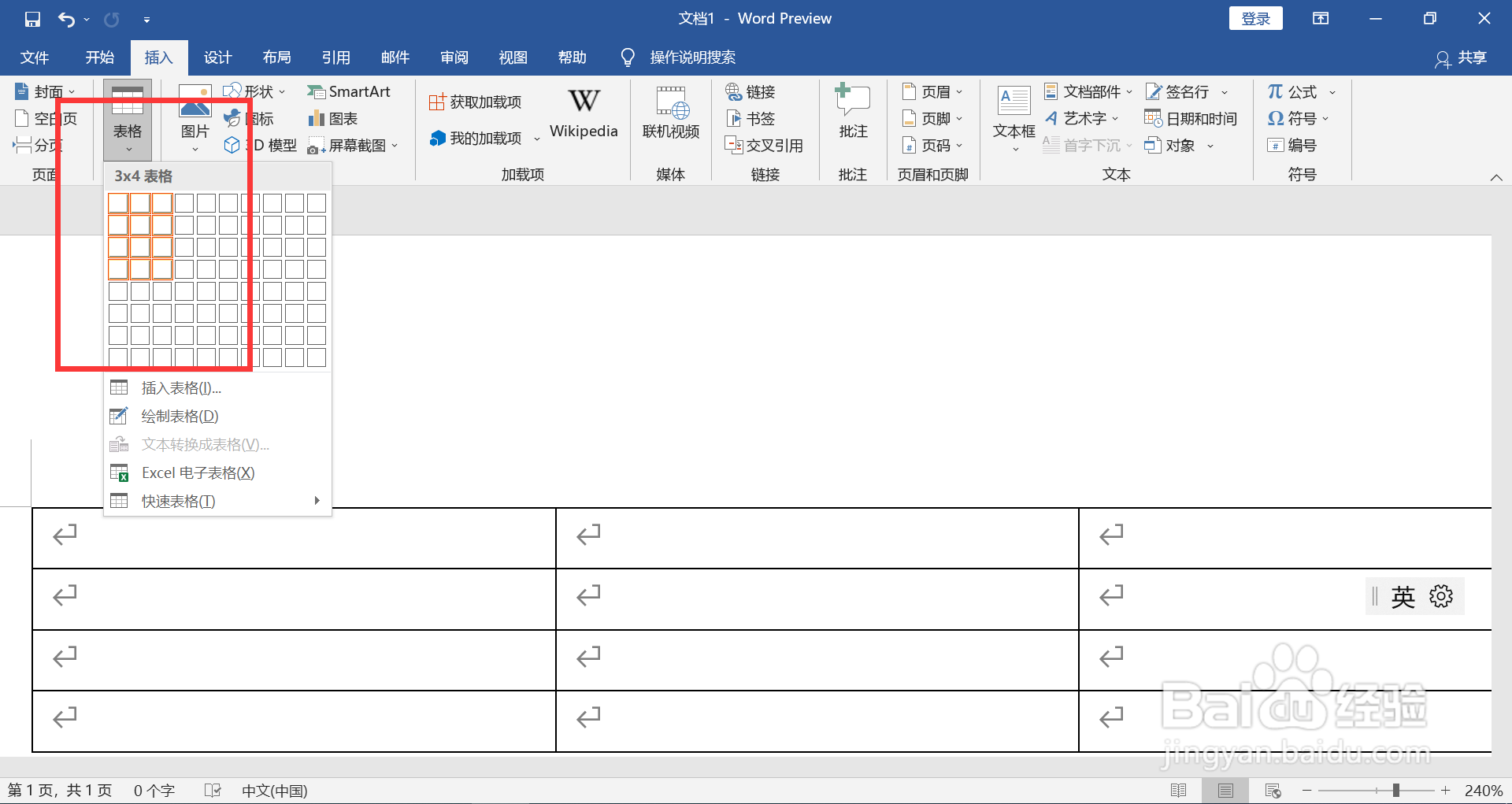Switch to the 视图 tab
Image resolution: width=1512 pixels, height=804 pixels.
pos(513,57)
